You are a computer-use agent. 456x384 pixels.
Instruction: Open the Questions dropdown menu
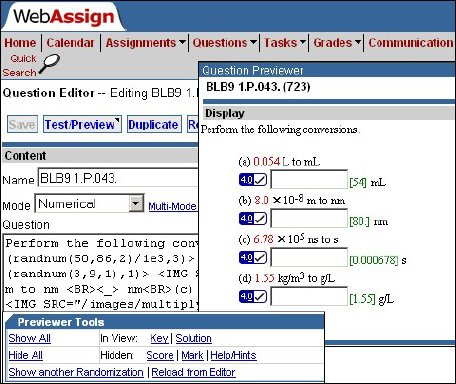click(225, 43)
